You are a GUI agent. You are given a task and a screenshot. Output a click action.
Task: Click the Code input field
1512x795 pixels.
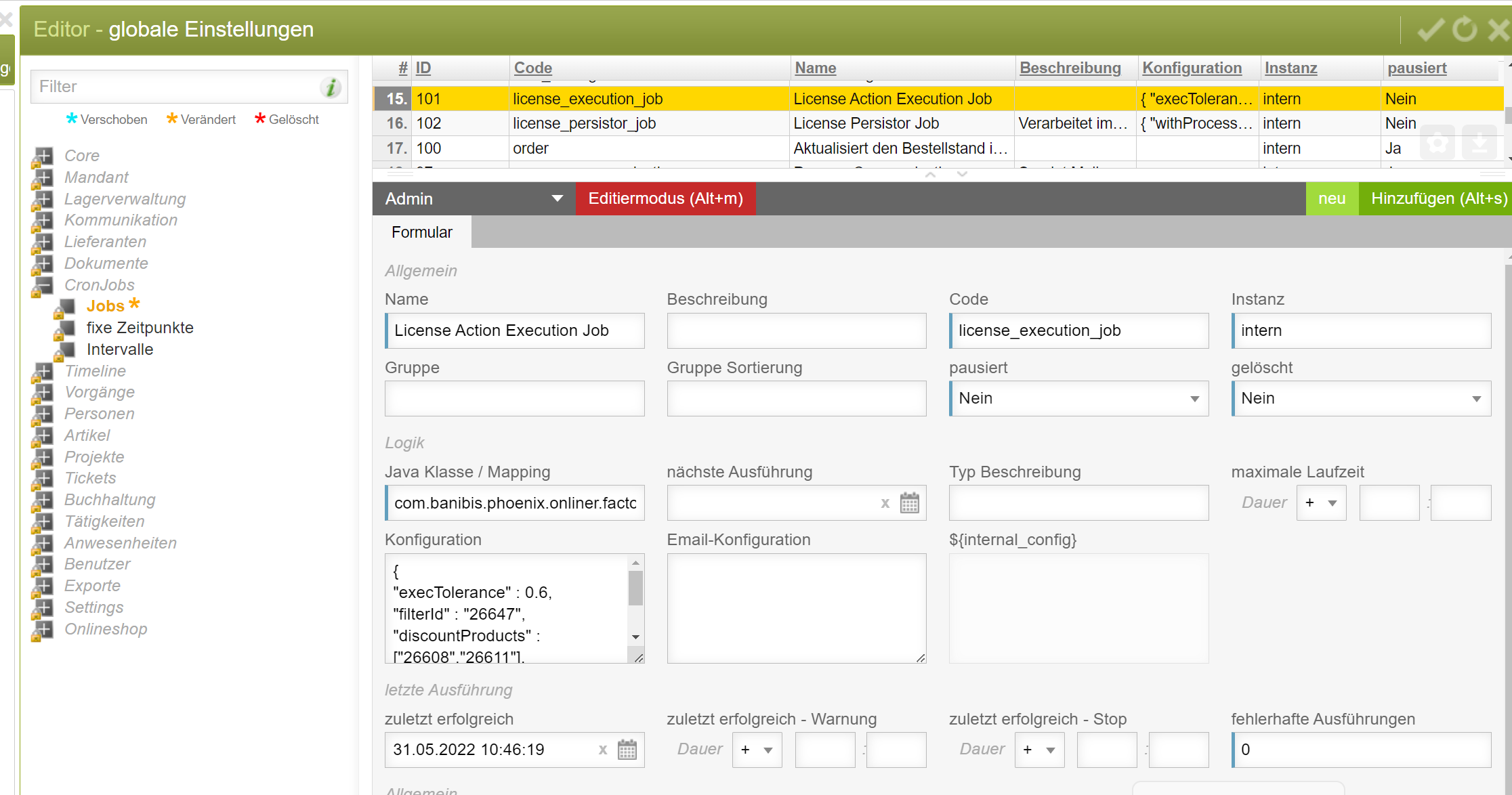tap(1079, 330)
